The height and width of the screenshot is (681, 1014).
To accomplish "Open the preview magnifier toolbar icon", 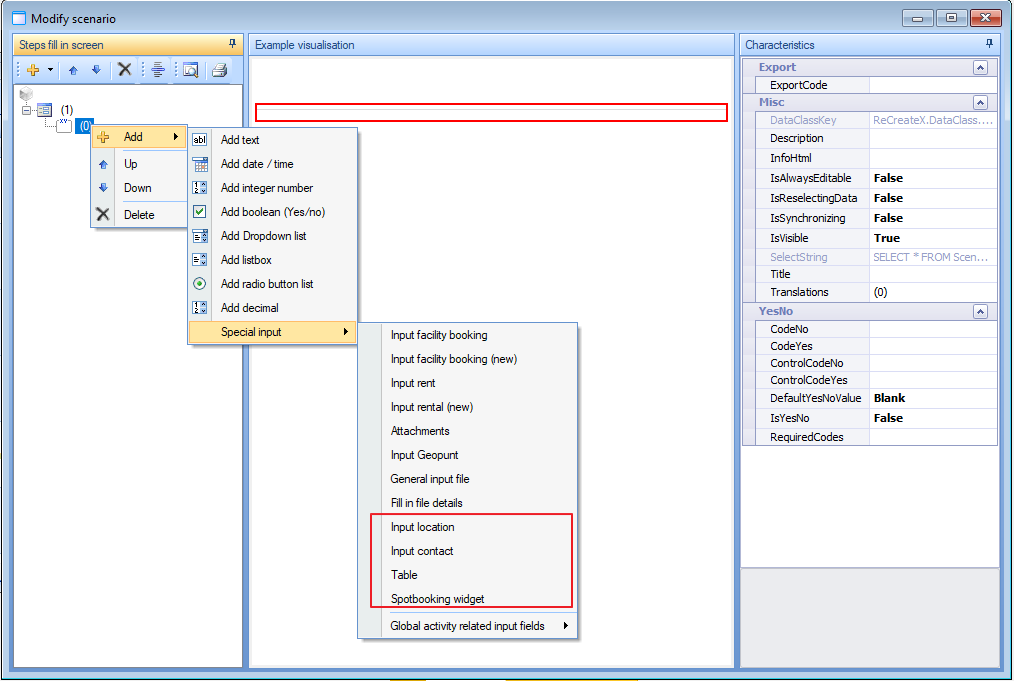I will pos(190,70).
